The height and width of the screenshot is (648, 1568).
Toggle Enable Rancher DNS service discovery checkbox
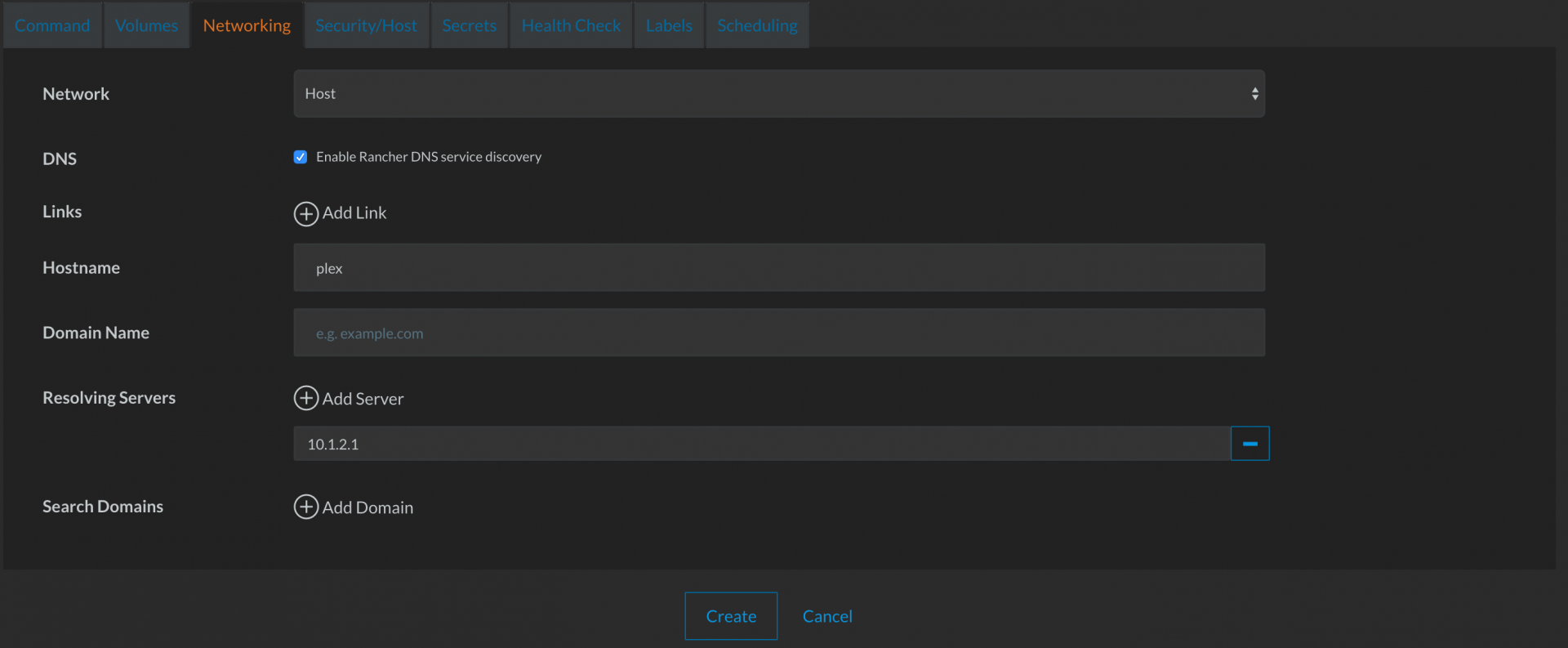[301, 157]
